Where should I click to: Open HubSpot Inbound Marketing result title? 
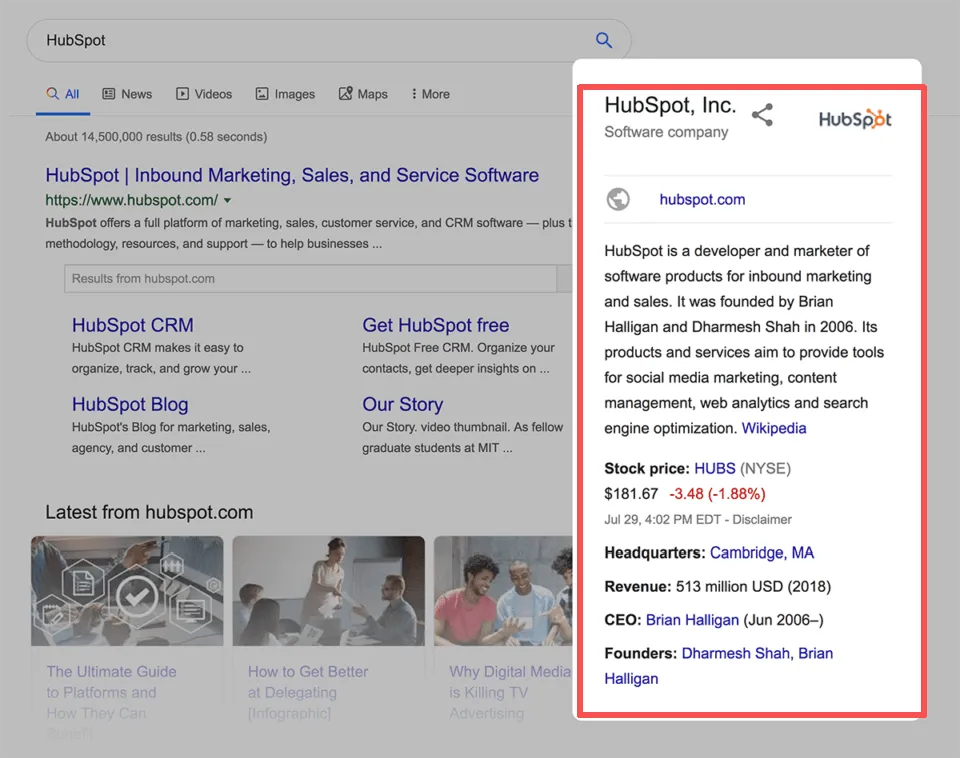(x=292, y=175)
